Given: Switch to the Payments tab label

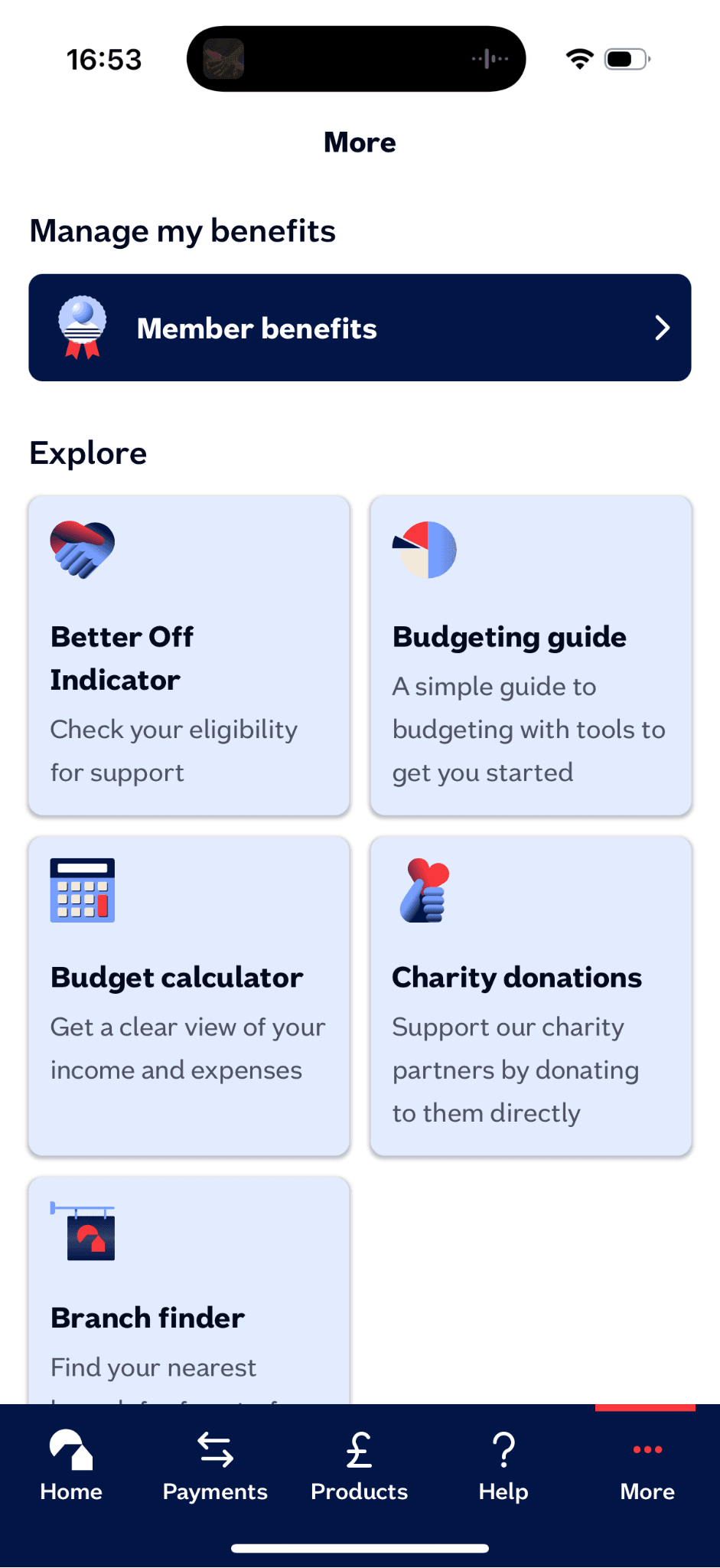Looking at the screenshot, I should (215, 1491).
